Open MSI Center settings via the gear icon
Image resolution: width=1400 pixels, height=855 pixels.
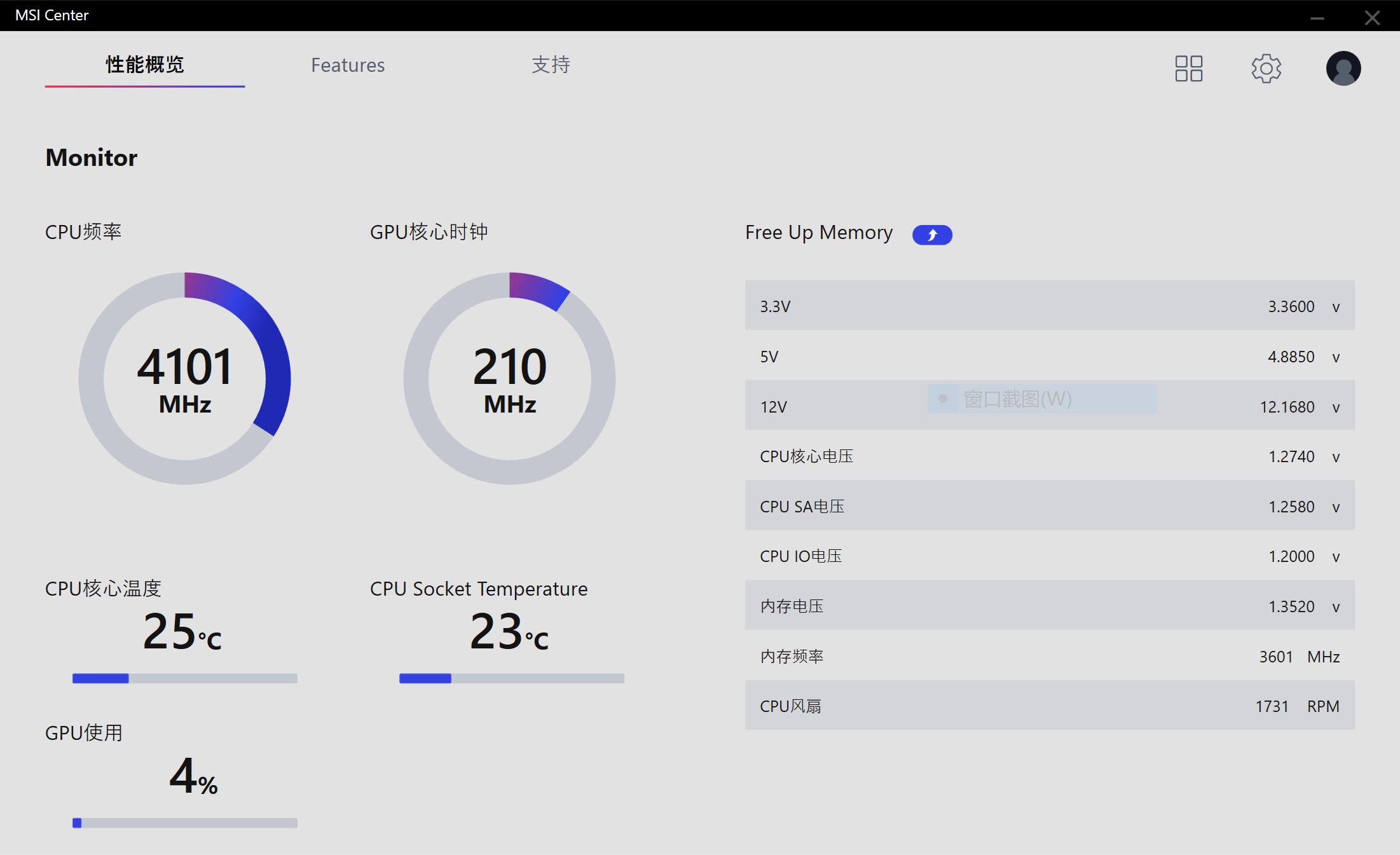(x=1265, y=69)
